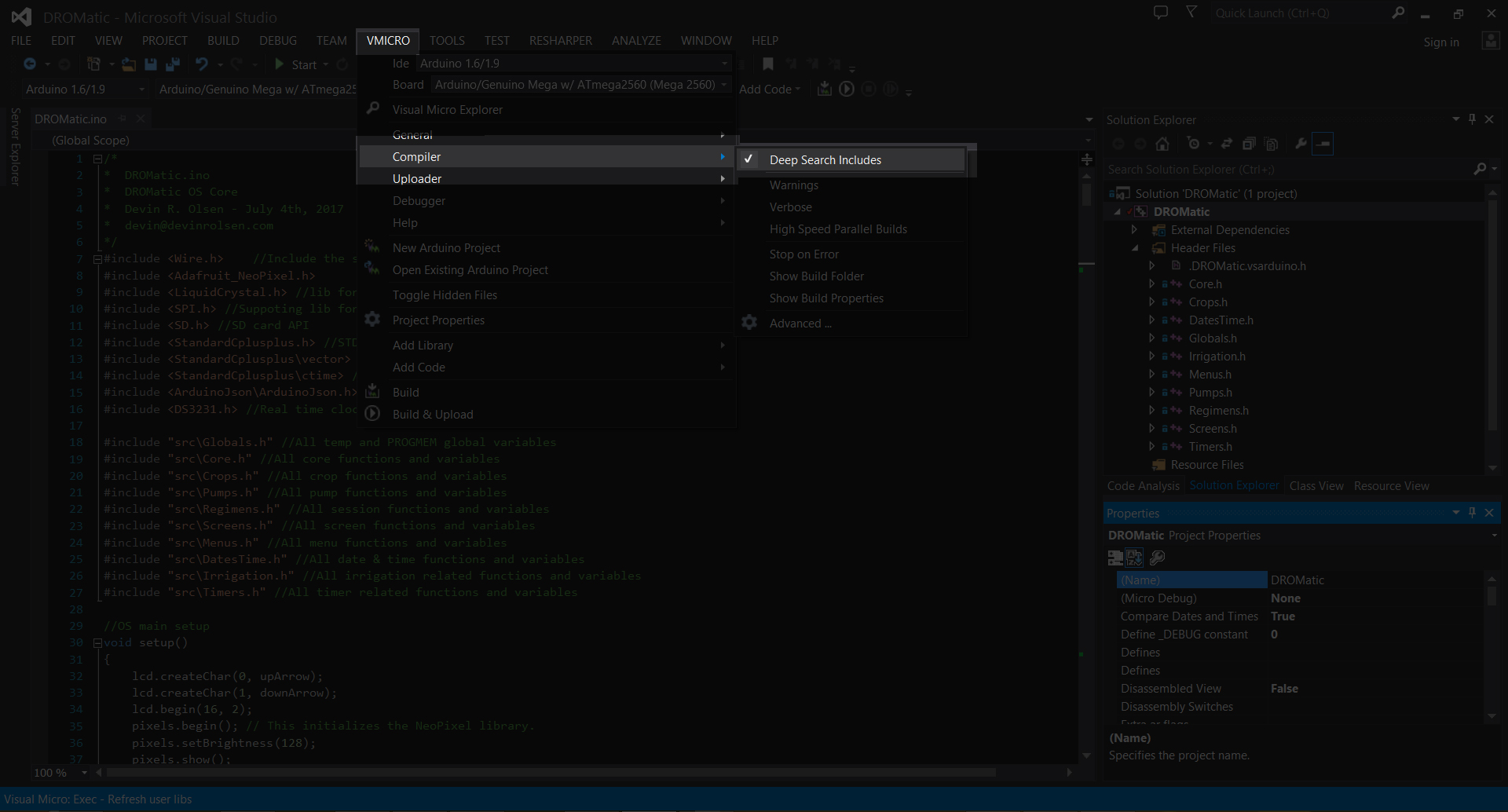The image size is (1508, 812).
Task: Click the Home icon in Solution Explorer
Action: [x=1162, y=144]
